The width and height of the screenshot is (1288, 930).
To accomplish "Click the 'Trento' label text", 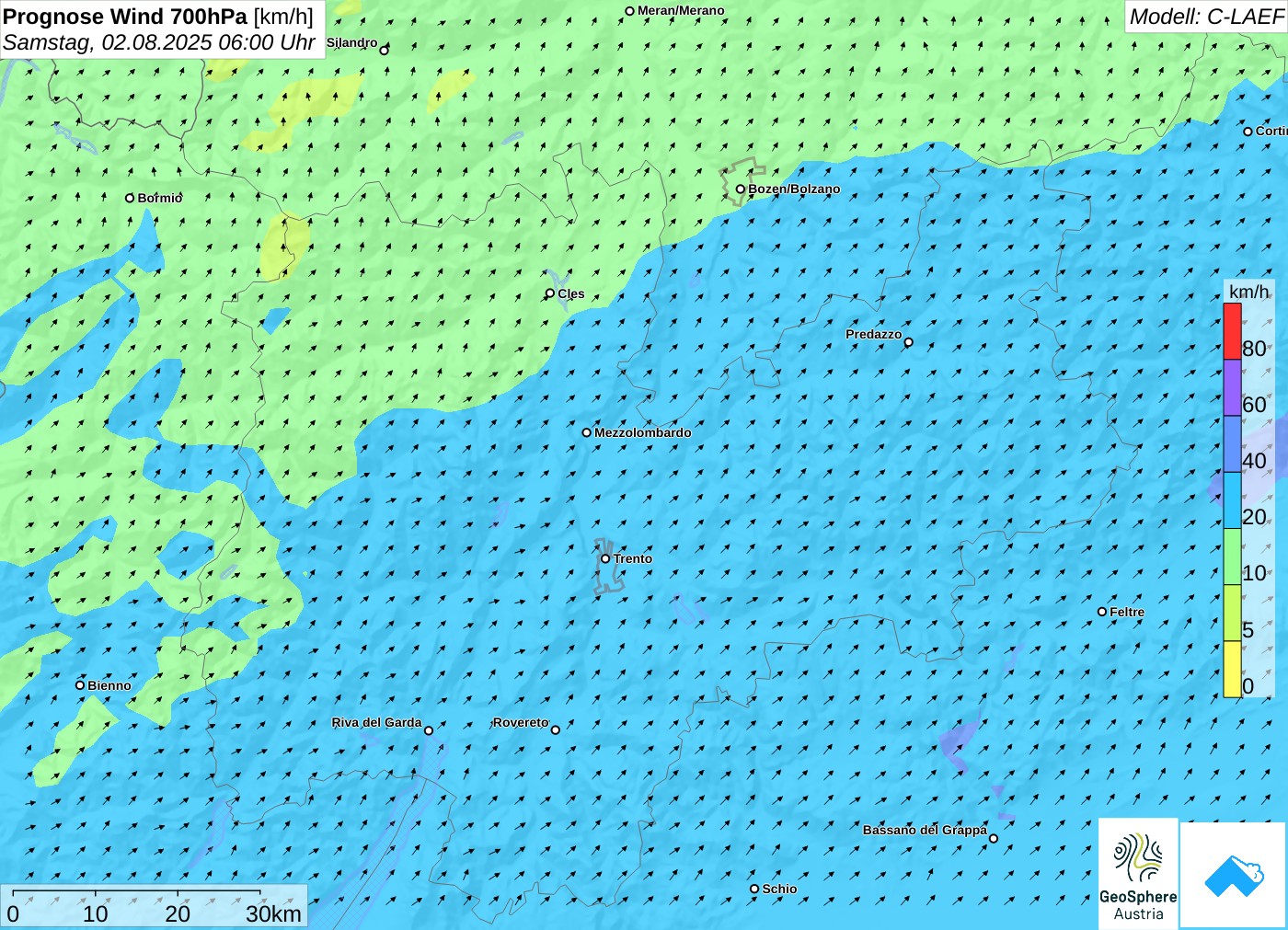I will pyautogui.click(x=633, y=558).
